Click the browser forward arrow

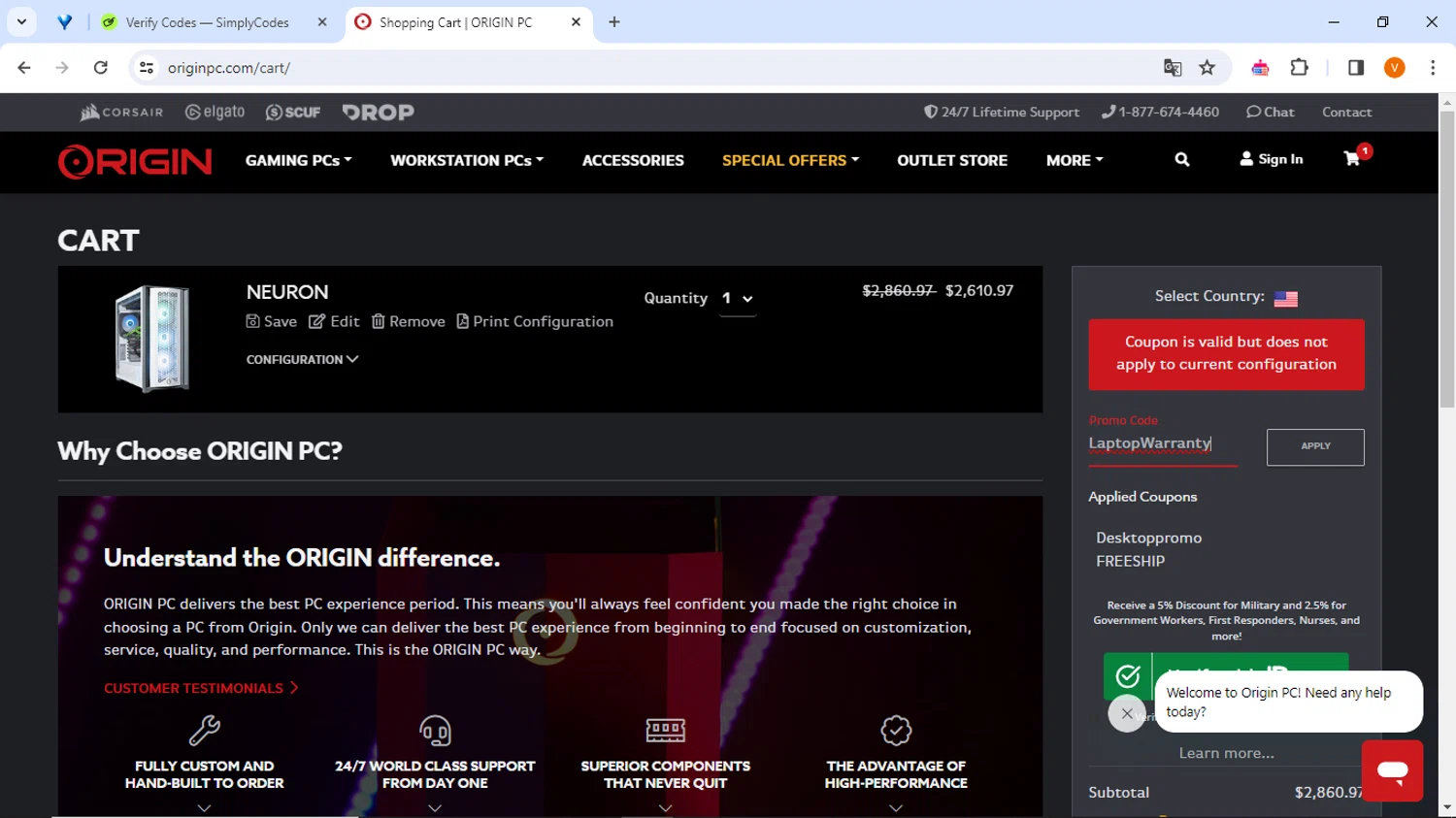(x=62, y=68)
